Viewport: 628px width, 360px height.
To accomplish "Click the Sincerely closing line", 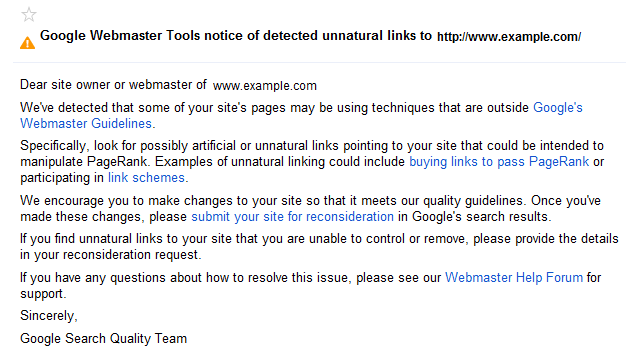I will pos(48,316).
